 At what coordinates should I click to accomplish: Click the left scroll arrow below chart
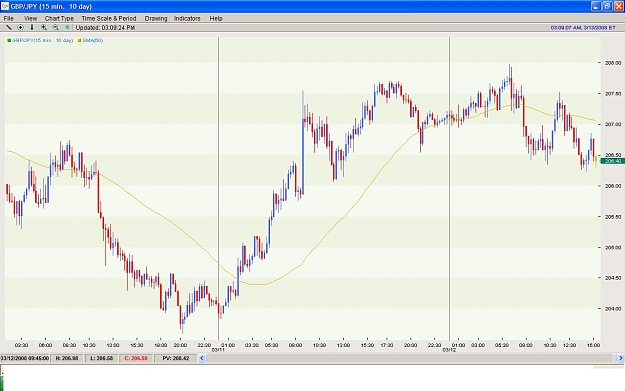[202, 358]
